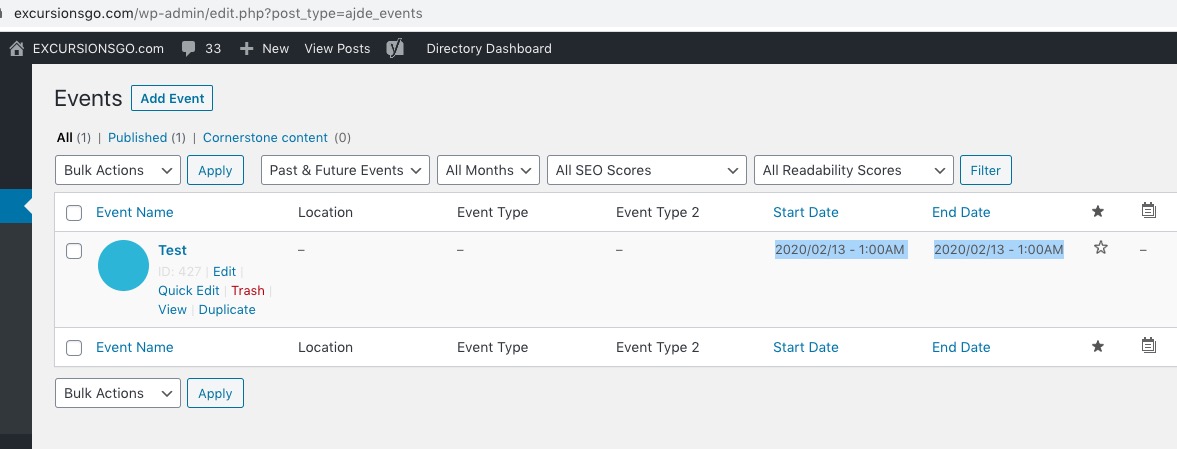
Task: Click the plus New icon
Action: coord(247,48)
